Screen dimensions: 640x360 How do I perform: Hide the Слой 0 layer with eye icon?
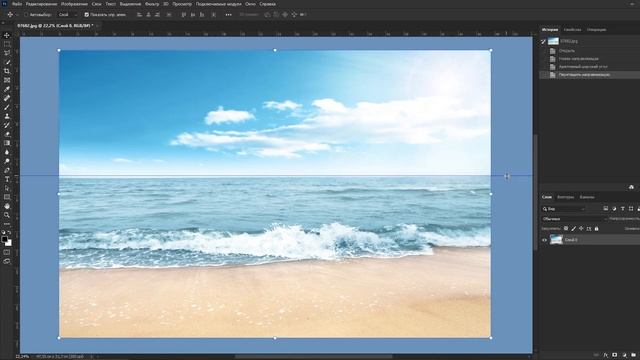(x=544, y=240)
